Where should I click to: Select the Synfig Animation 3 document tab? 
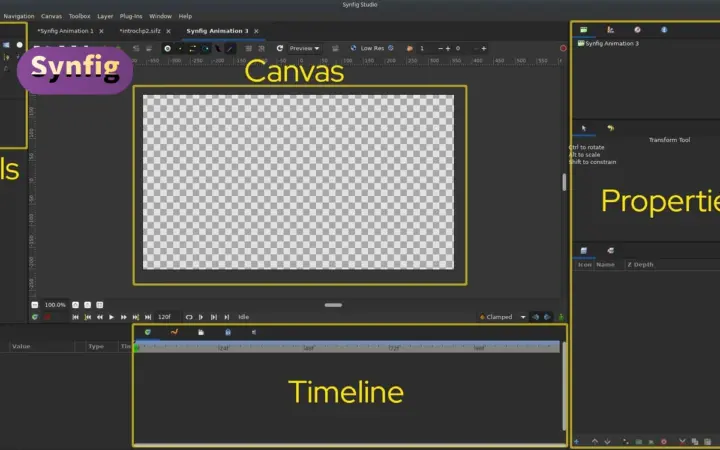click(x=217, y=31)
